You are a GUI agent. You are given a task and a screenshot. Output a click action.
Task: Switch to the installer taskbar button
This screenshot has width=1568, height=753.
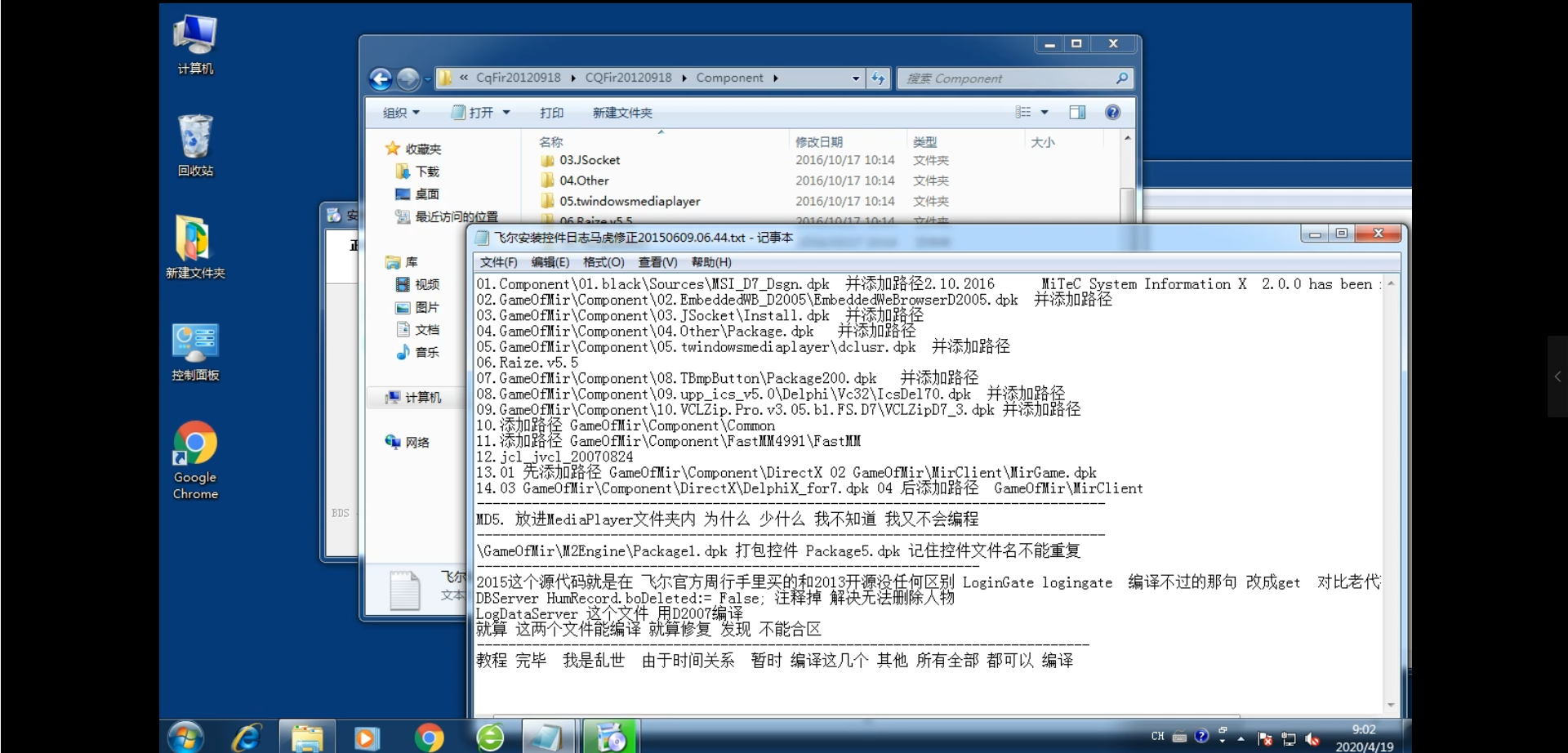610,737
